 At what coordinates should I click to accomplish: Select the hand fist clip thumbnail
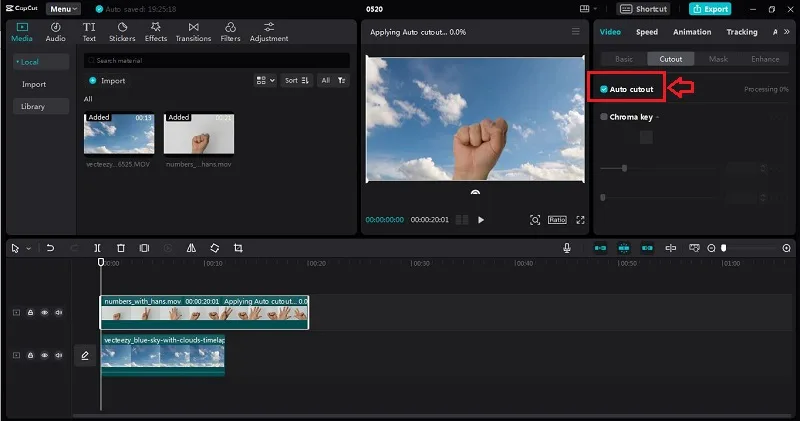pos(199,134)
